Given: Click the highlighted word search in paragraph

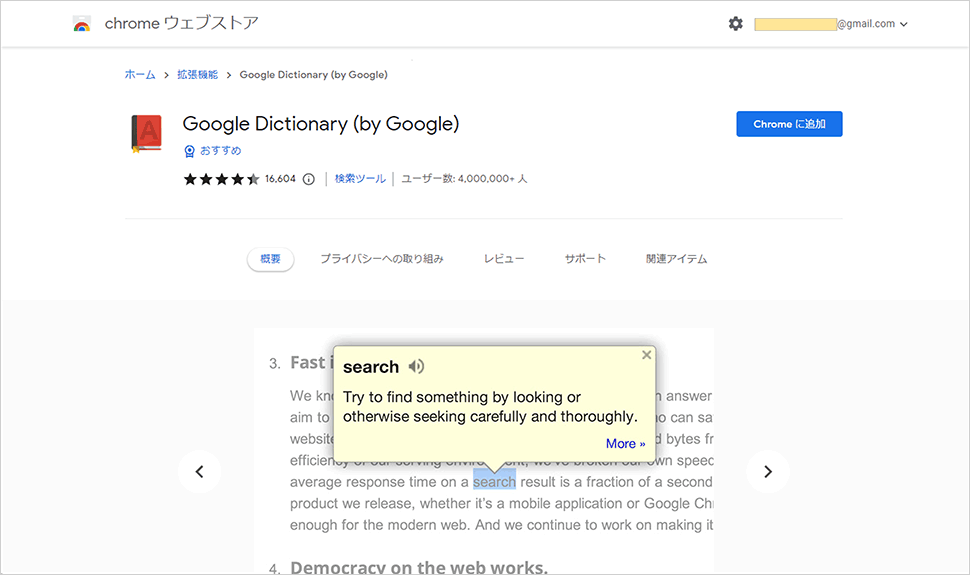Looking at the screenshot, I should coord(494,482).
